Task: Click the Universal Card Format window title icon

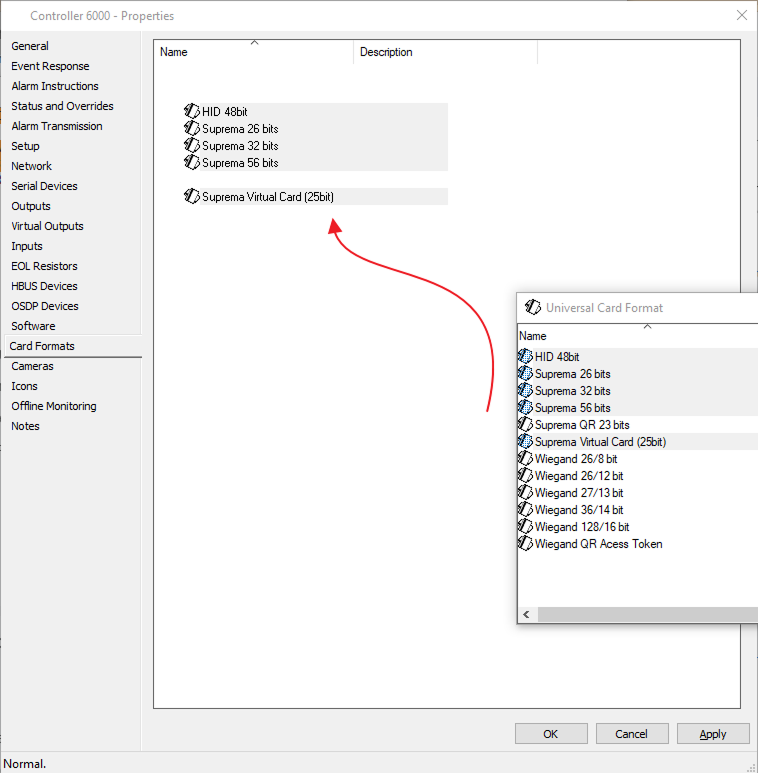Action: coord(533,308)
